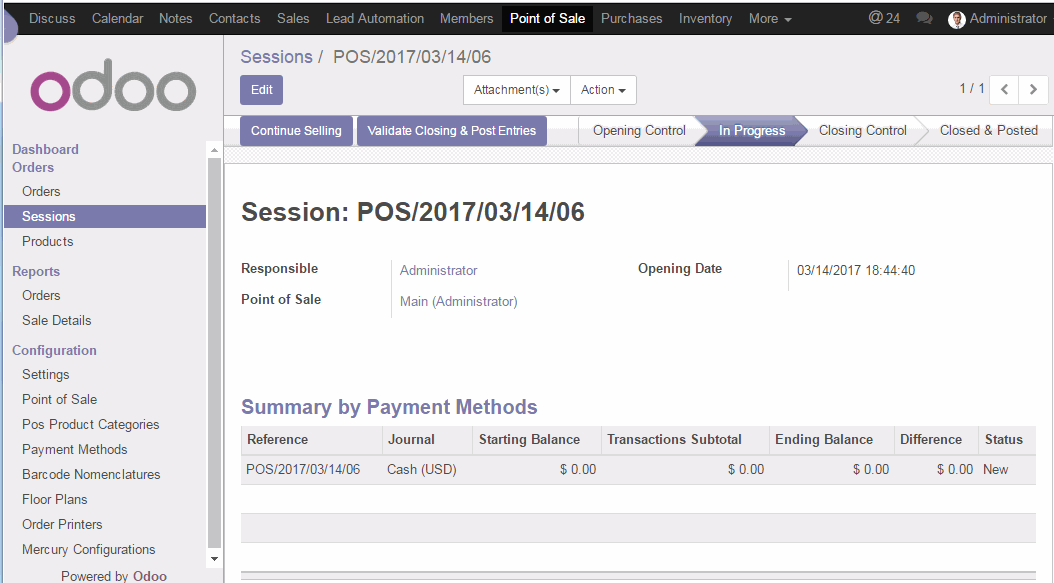Open the Main (Administrator) point of sale link

(458, 301)
